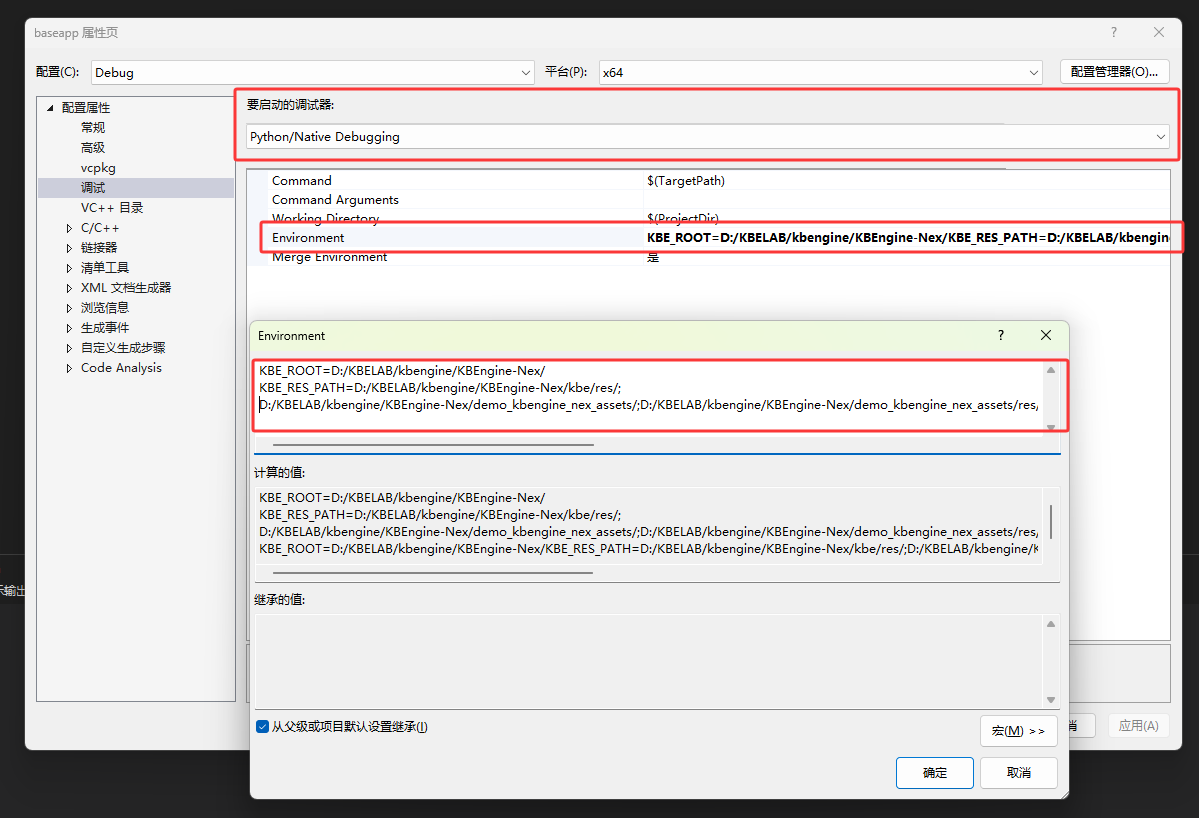This screenshot has width=1199, height=818.
Task: Toggle inherit from parent or project defaults checkbox
Action: click(x=262, y=727)
